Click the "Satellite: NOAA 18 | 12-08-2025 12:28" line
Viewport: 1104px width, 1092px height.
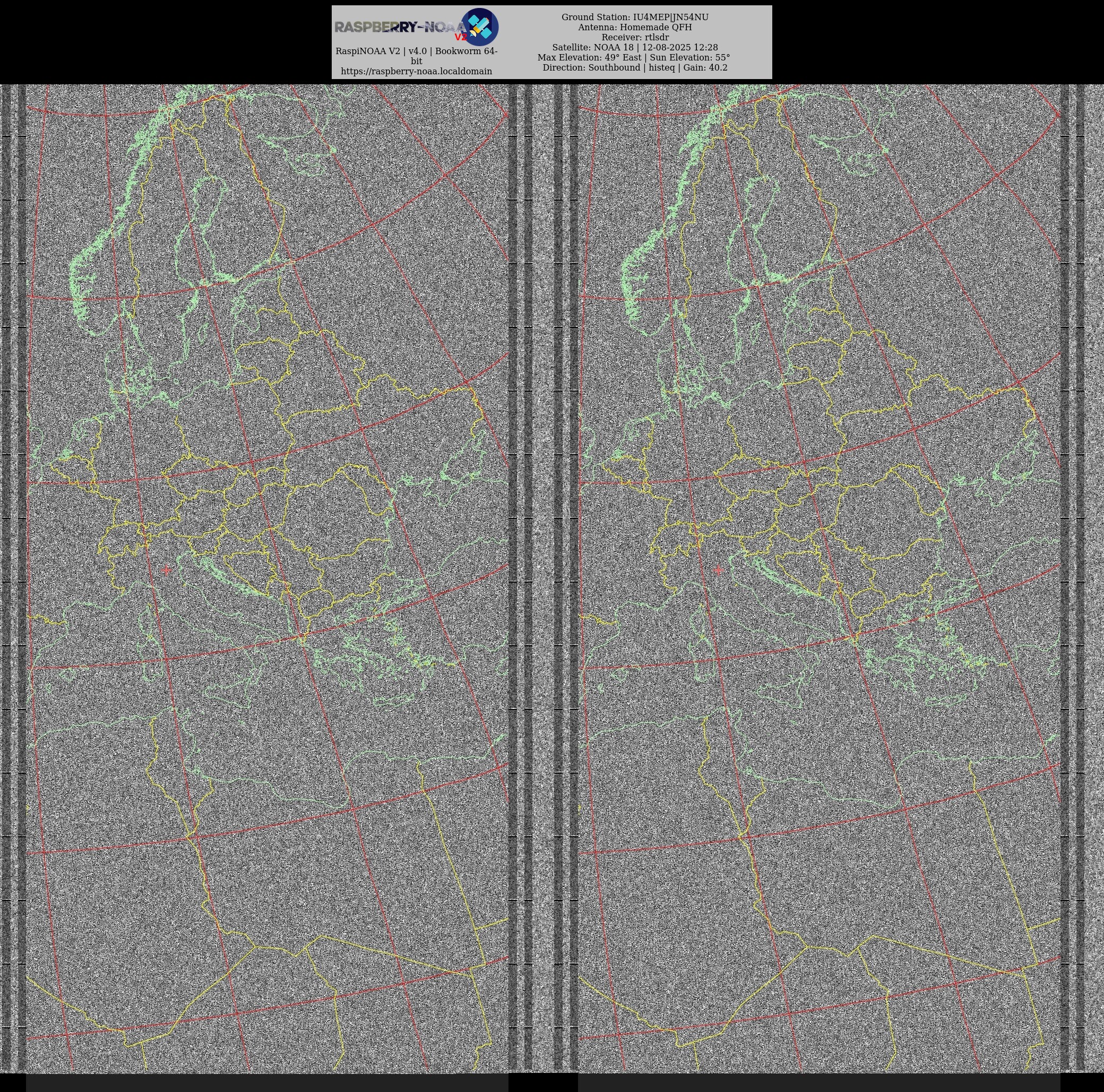click(x=635, y=47)
